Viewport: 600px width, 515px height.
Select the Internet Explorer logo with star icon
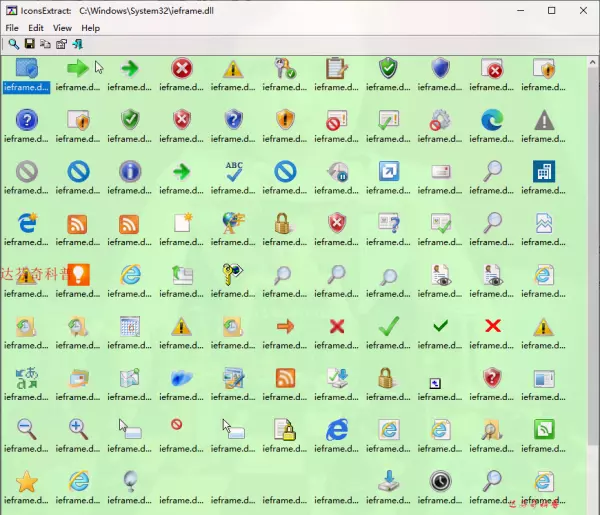(27, 222)
